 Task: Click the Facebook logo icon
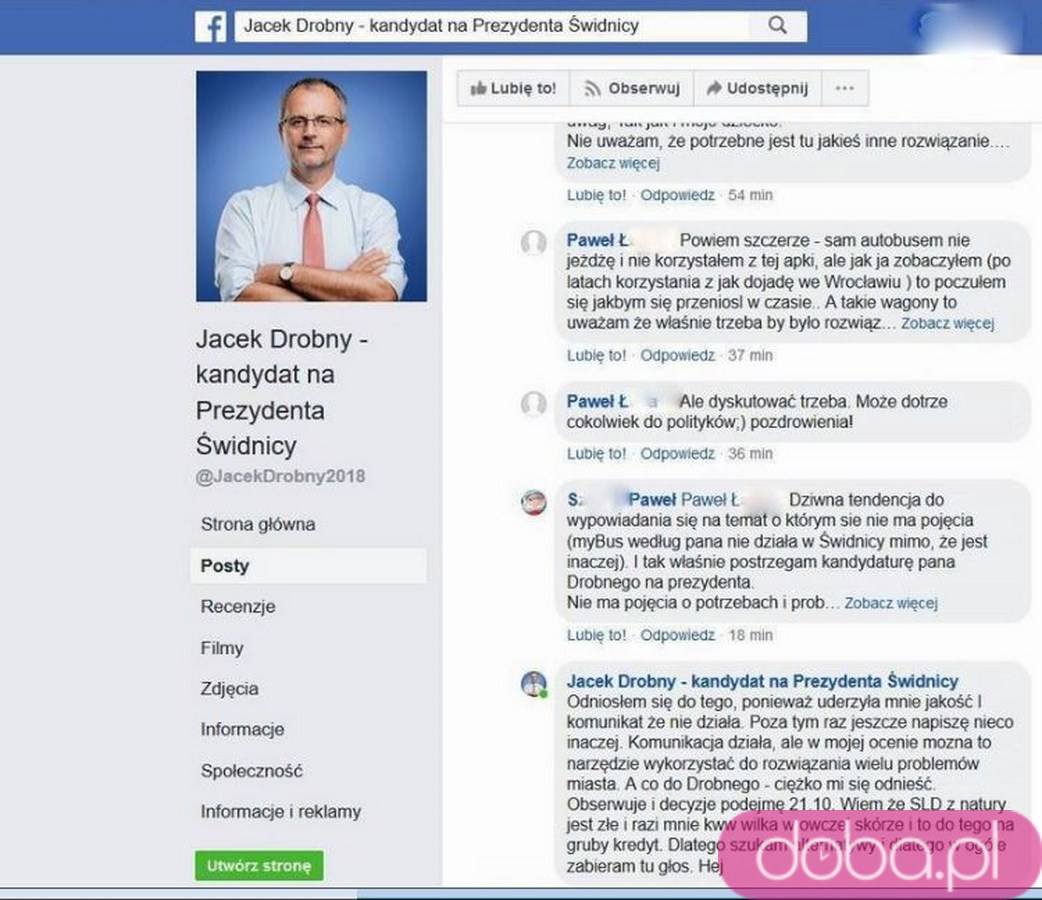tap(211, 27)
